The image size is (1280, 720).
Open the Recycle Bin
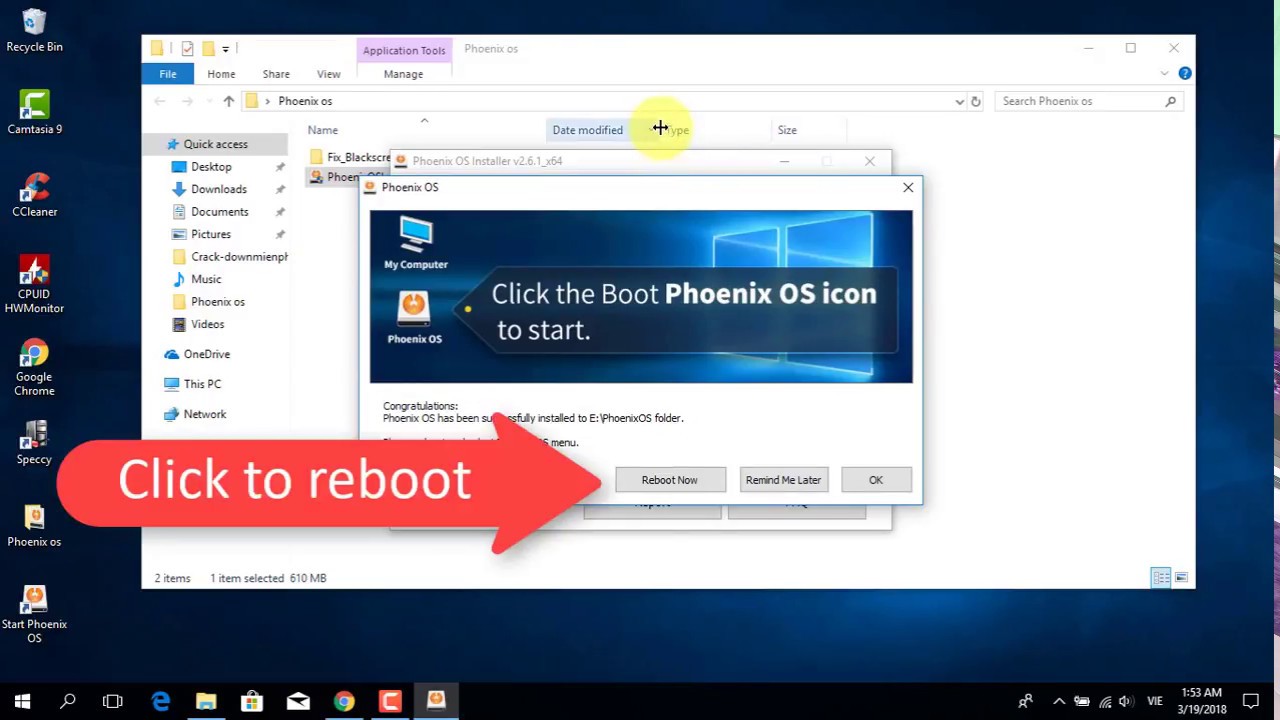[x=34, y=20]
